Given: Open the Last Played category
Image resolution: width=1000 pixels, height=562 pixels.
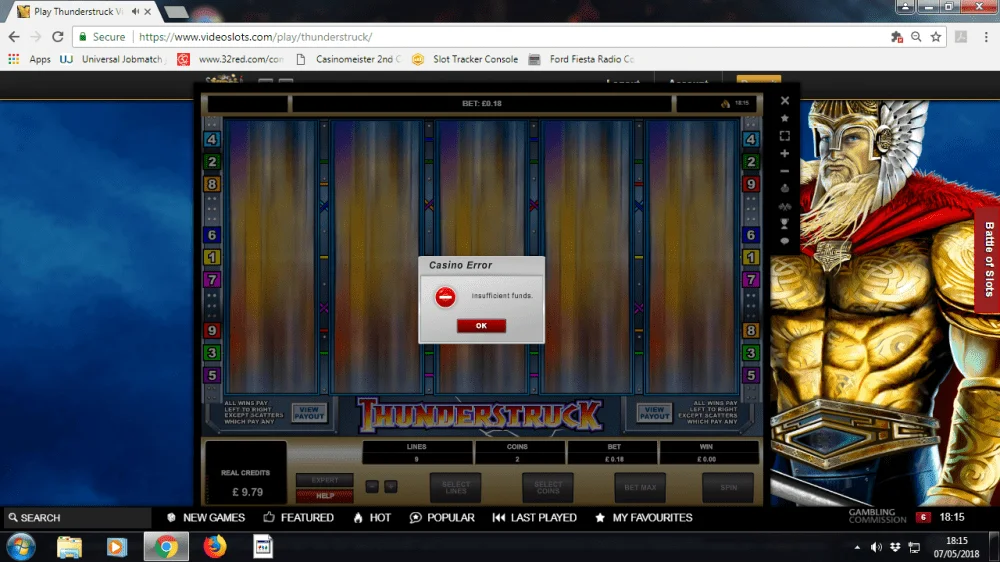Looking at the screenshot, I should click(x=534, y=517).
